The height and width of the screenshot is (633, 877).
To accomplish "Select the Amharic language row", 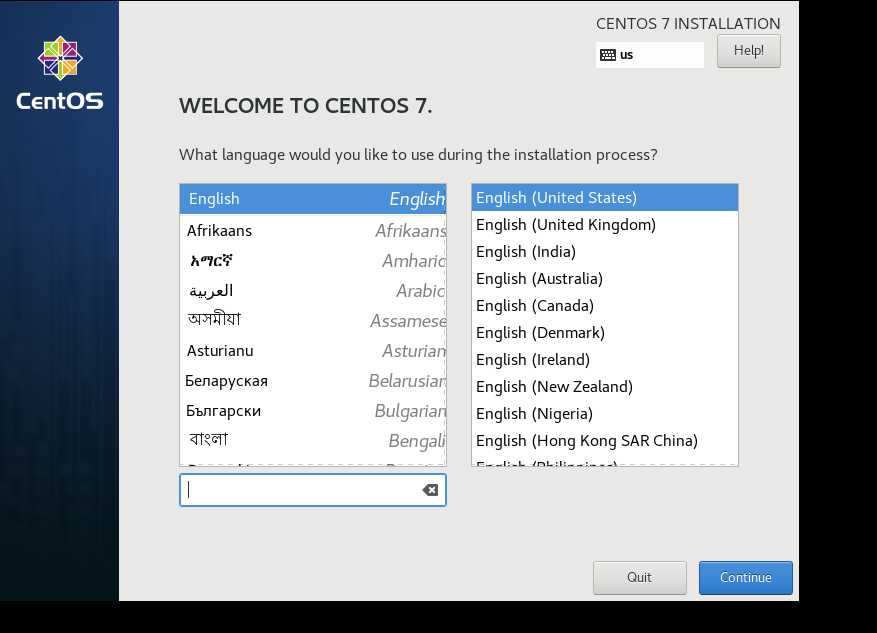I will pyautogui.click(x=313, y=261).
